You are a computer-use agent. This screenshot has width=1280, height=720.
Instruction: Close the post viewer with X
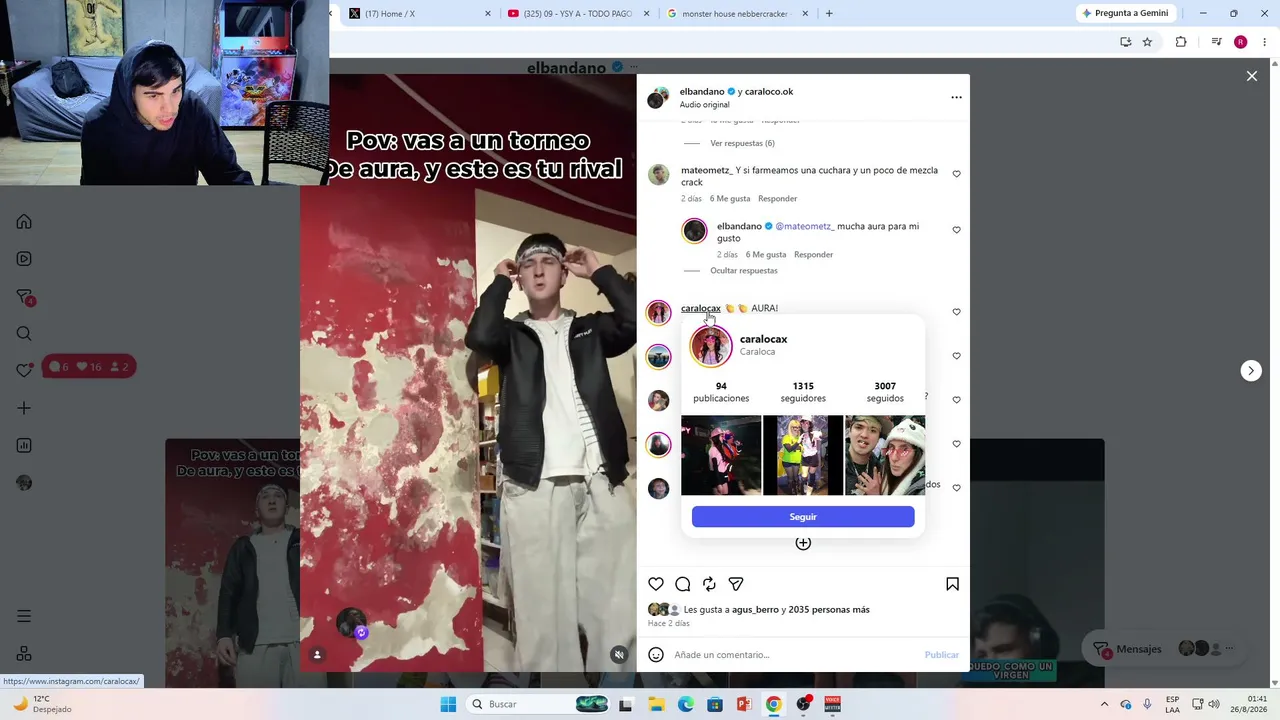click(1251, 76)
